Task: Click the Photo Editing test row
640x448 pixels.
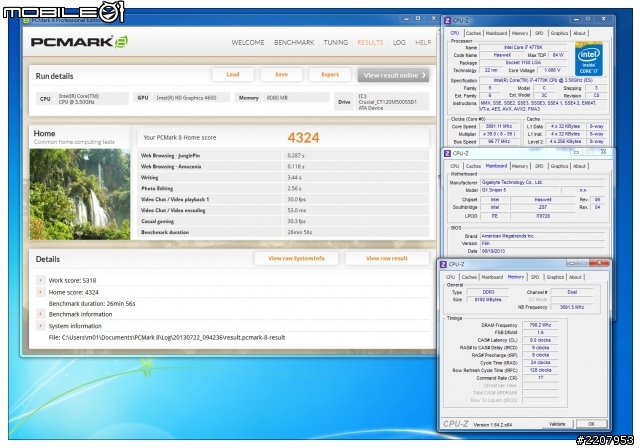Action: (x=283, y=189)
